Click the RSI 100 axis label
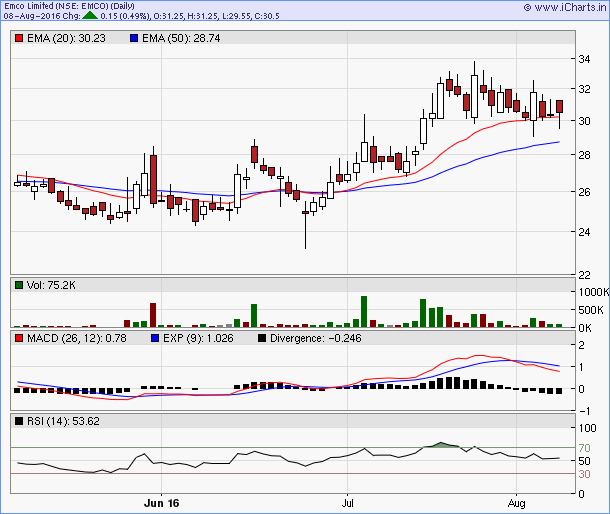This screenshot has height=514, width=610. (x=587, y=428)
